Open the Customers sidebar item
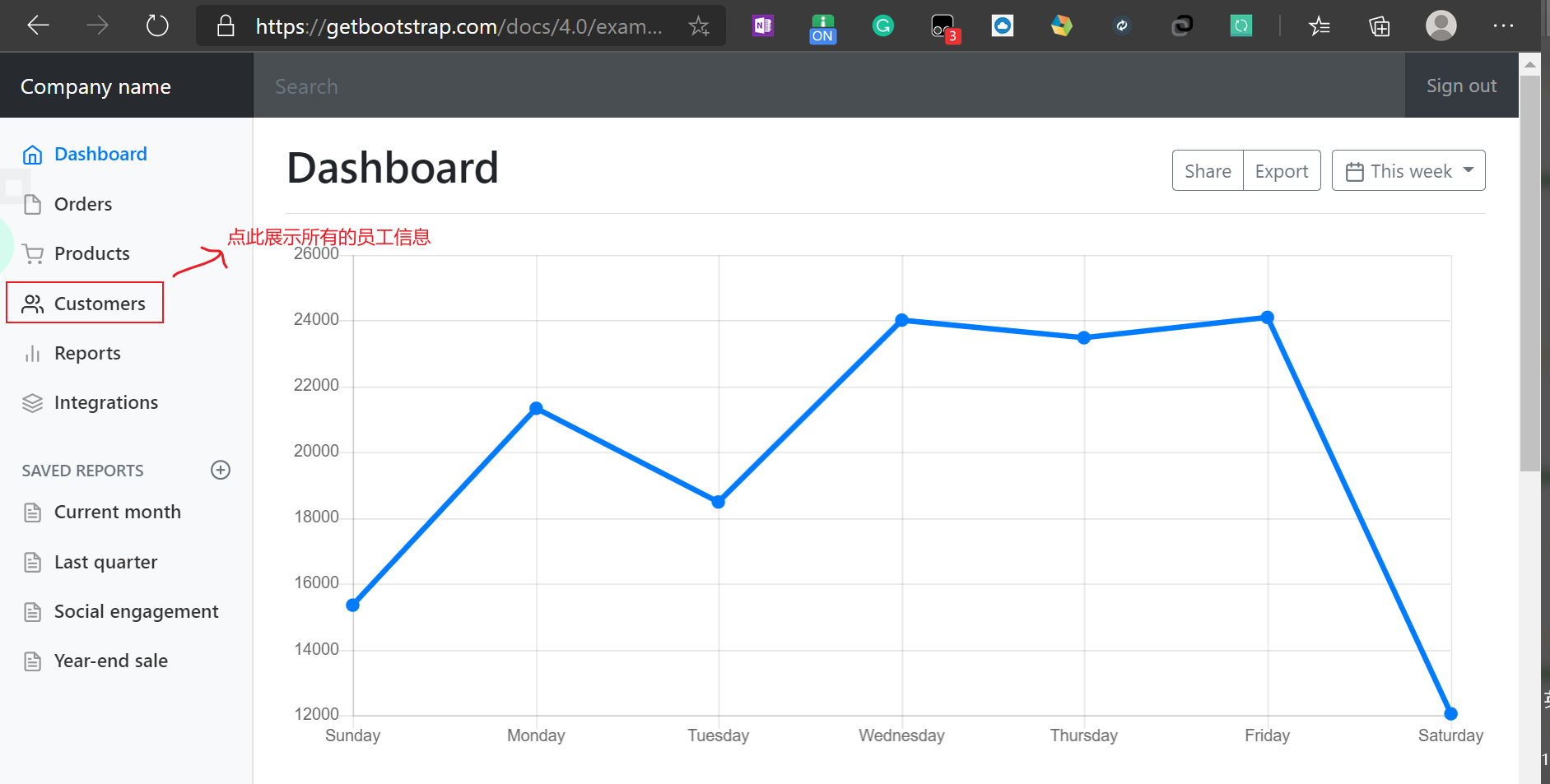 click(x=85, y=303)
